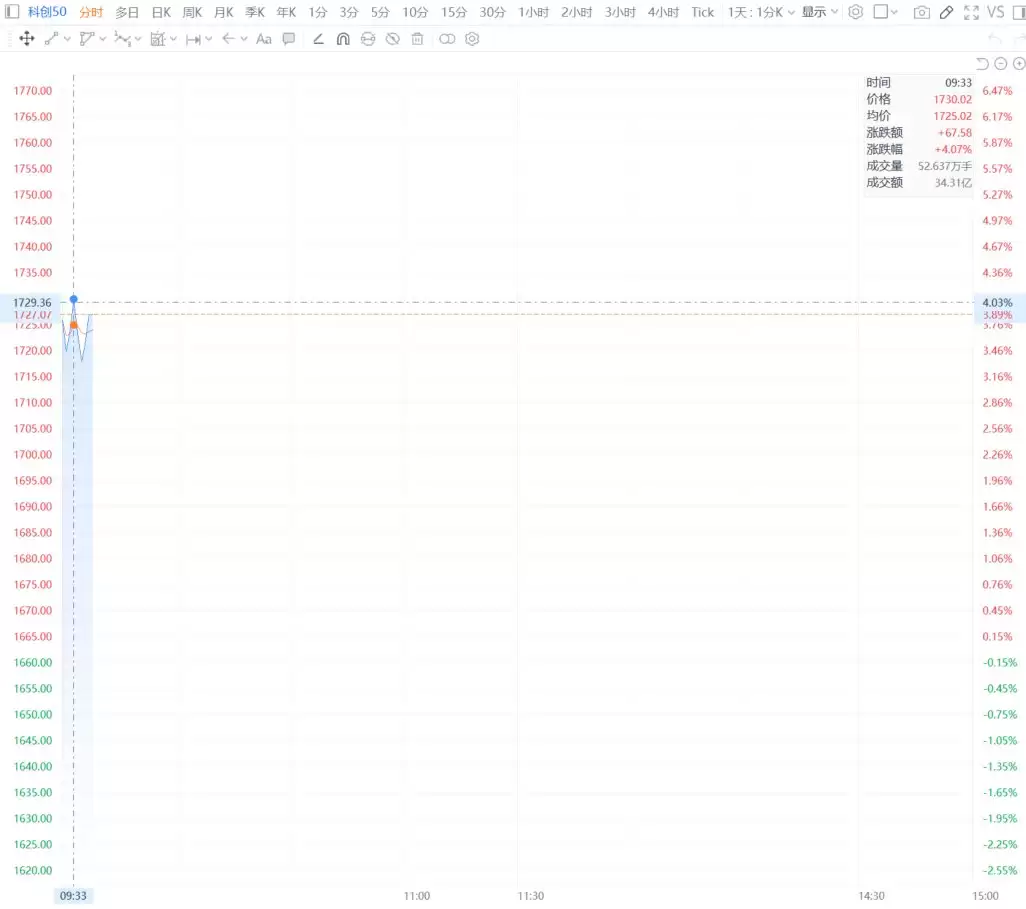1026x909 pixels.
Task: Click the 科创50 index name
Action: (47, 12)
